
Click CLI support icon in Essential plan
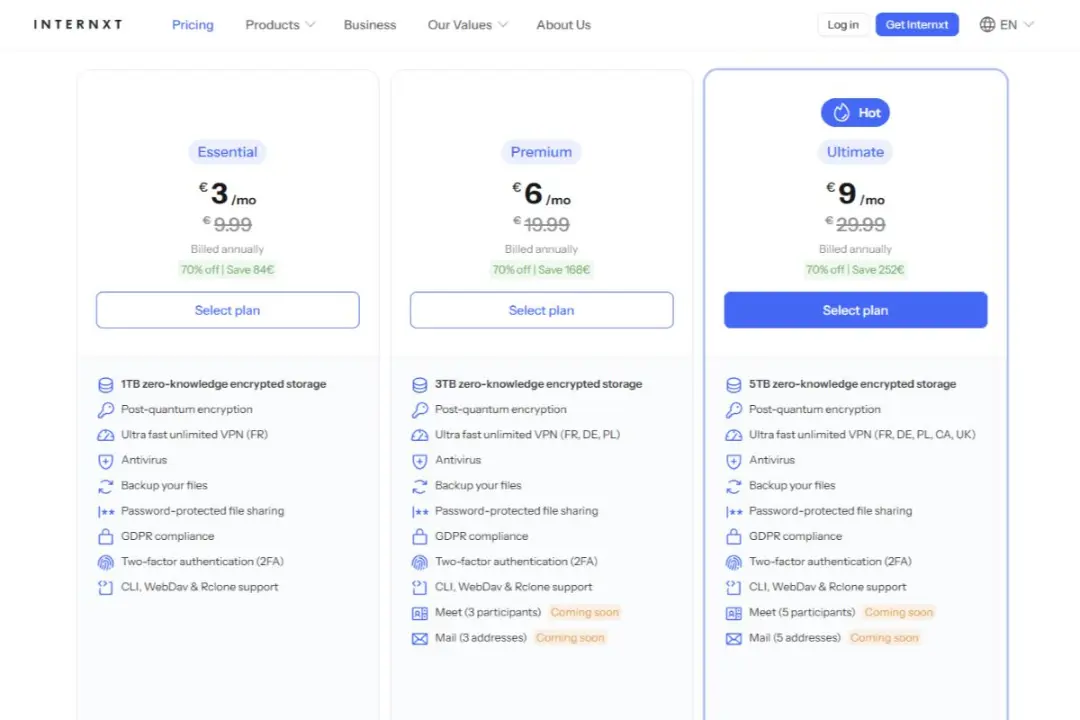click(x=105, y=588)
